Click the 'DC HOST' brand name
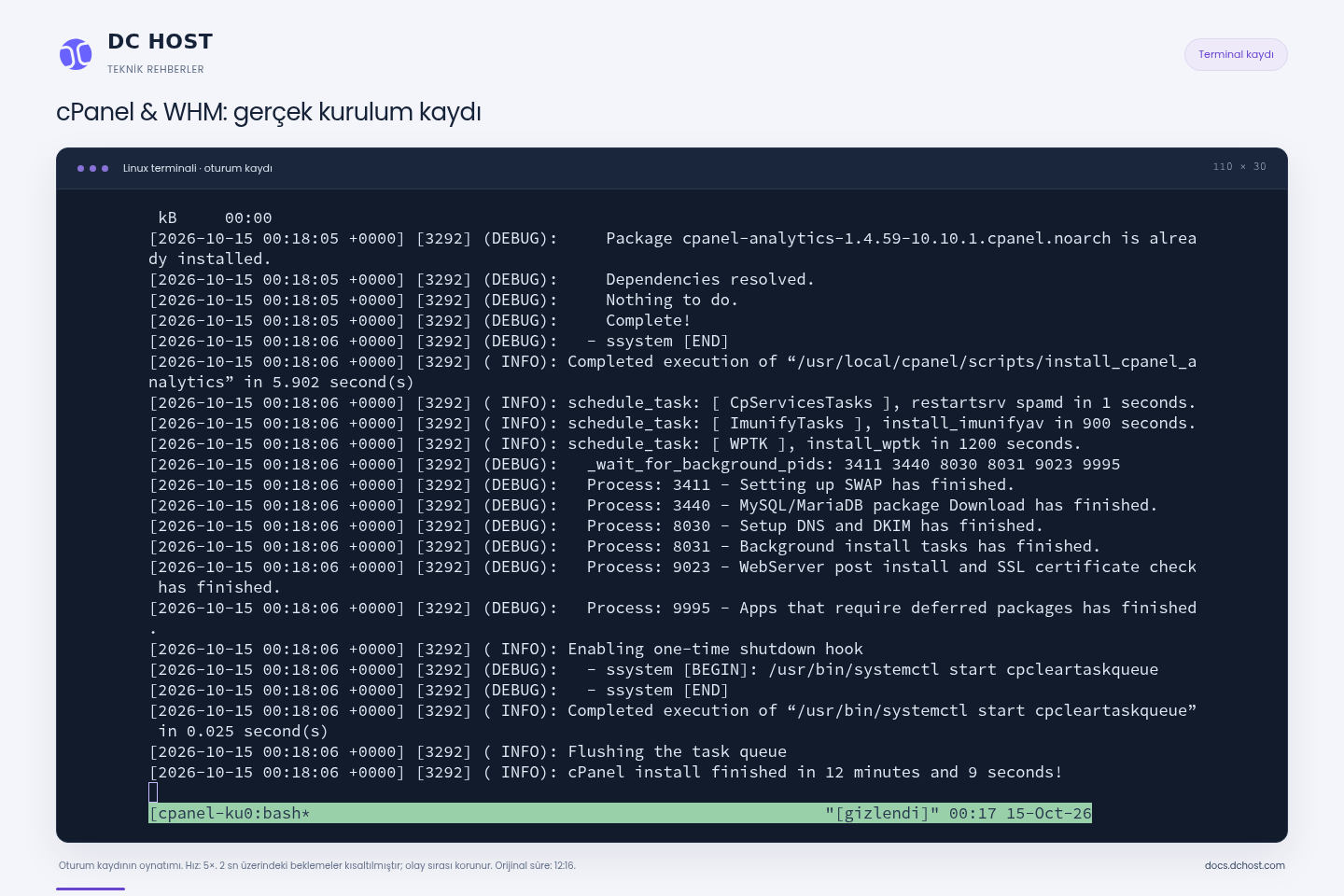Viewport: 1344px width, 896px height. (160, 42)
